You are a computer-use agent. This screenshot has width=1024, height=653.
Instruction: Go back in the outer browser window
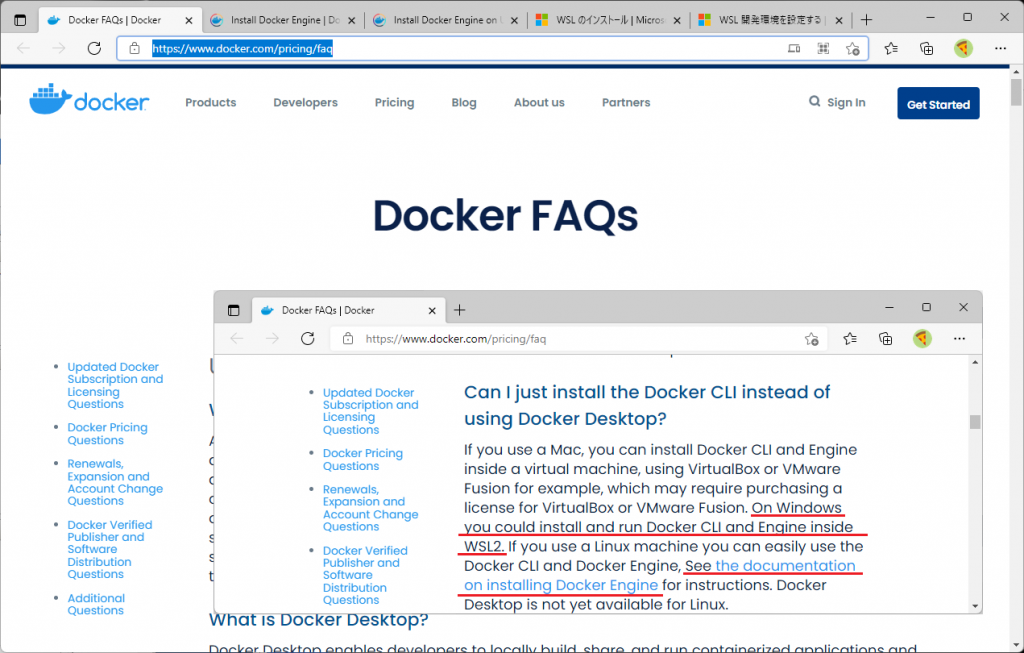click(x=24, y=48)
